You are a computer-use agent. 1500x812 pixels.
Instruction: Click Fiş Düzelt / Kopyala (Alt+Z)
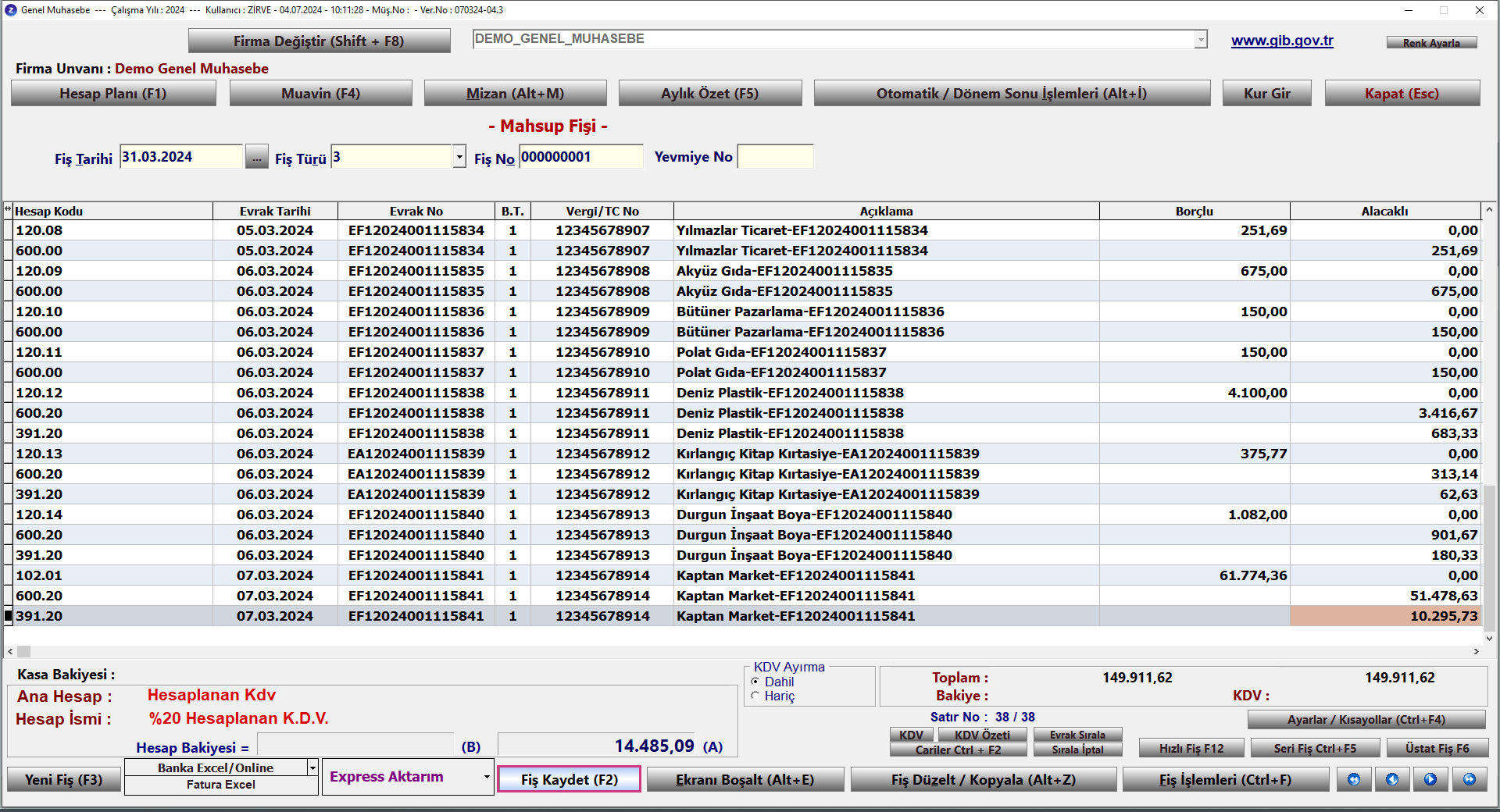pos(983,779)
